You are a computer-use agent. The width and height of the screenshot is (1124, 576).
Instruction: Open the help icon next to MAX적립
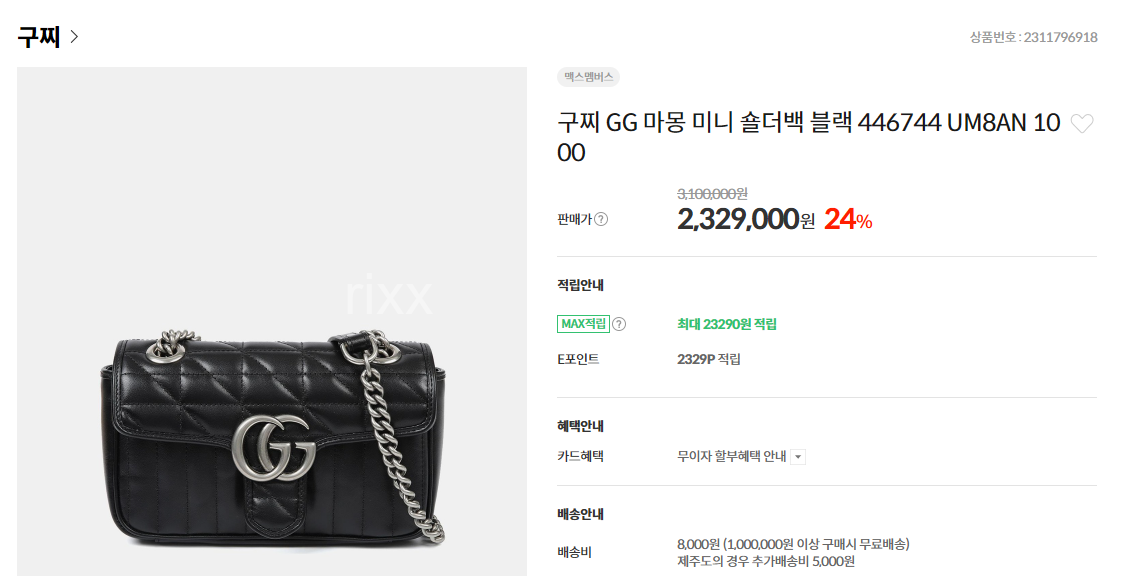point(619,324)
